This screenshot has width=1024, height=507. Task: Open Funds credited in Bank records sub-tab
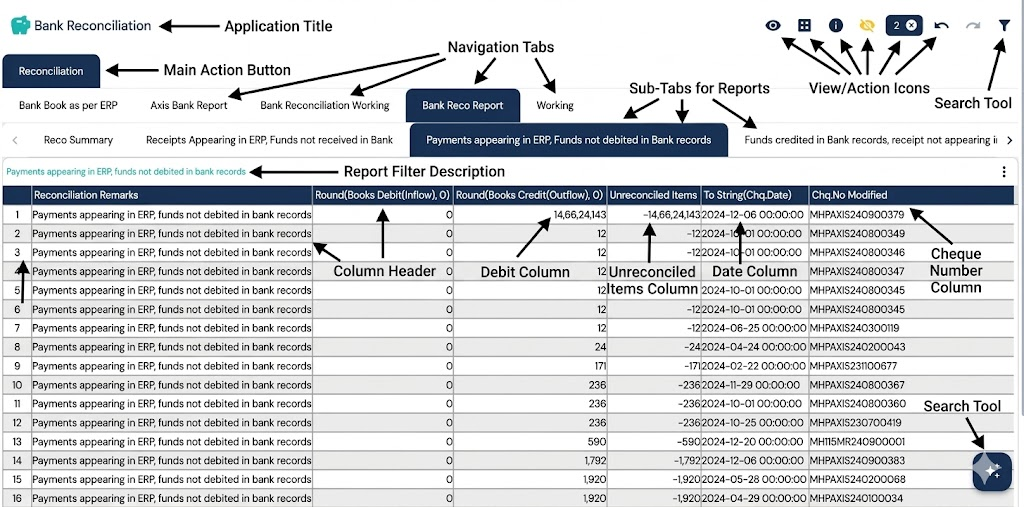point(871,140)
